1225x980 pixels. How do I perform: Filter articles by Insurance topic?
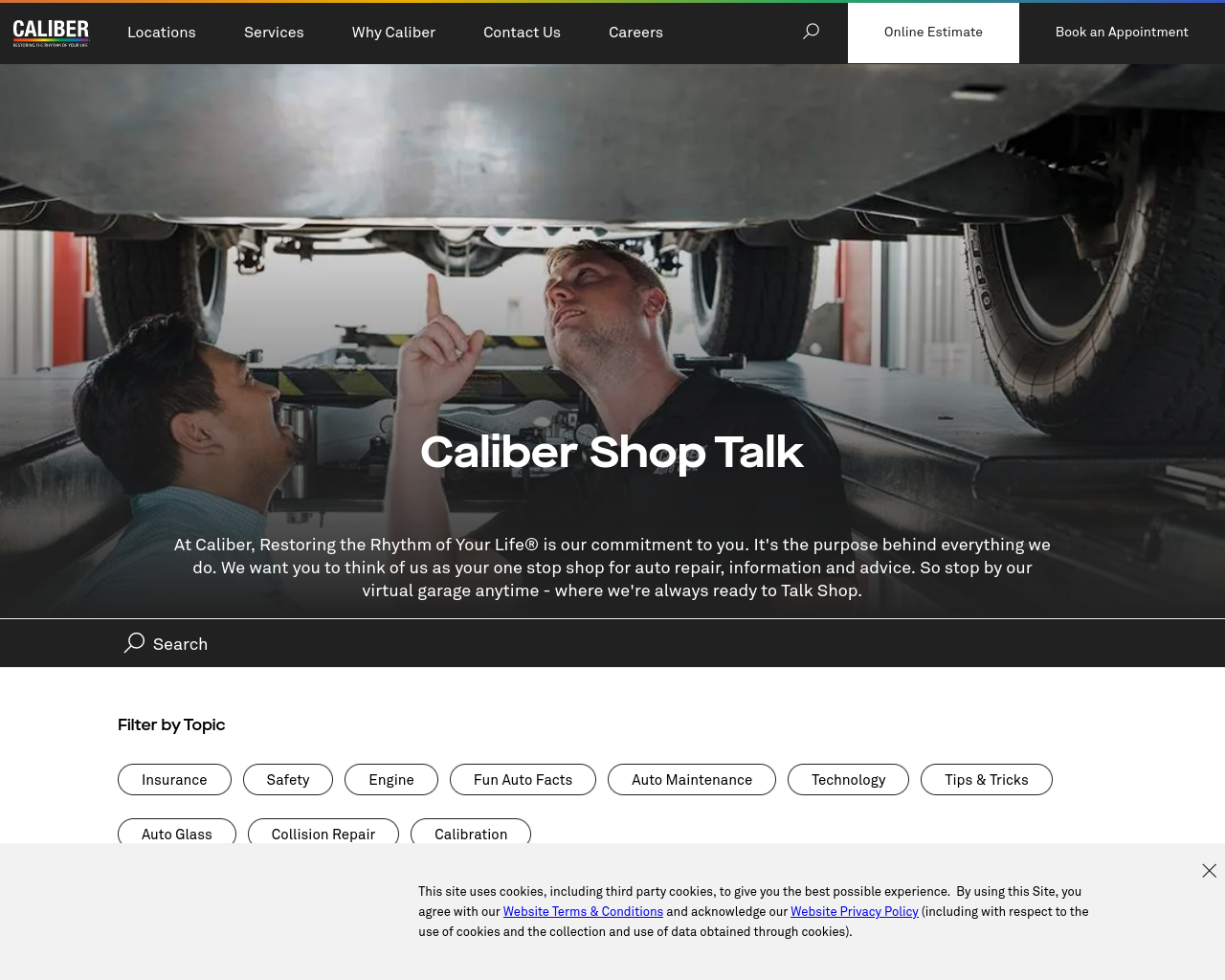[174, 780]
